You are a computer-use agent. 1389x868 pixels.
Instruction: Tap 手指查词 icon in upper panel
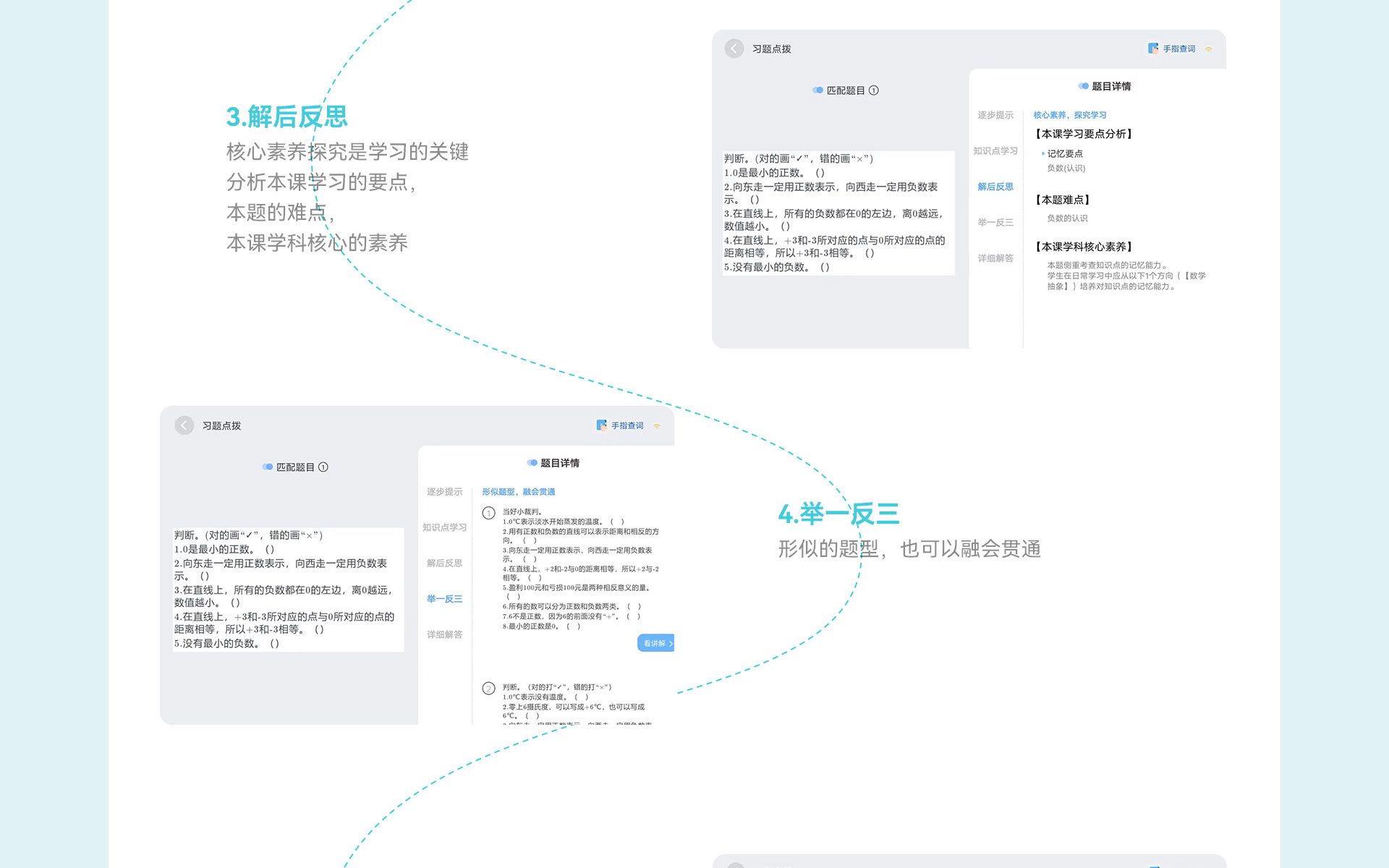click(1153, 48)
